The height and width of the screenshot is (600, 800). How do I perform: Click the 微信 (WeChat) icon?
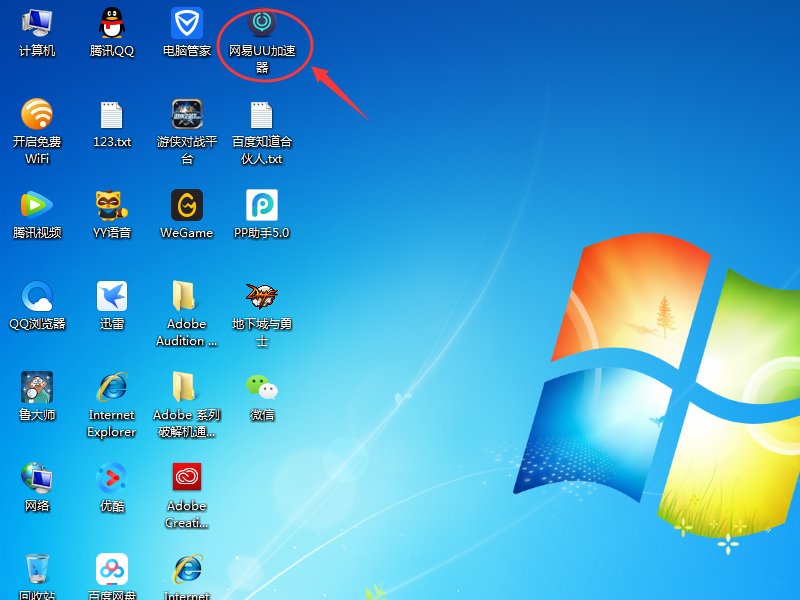pyautogui.click(x=262, y=388)
